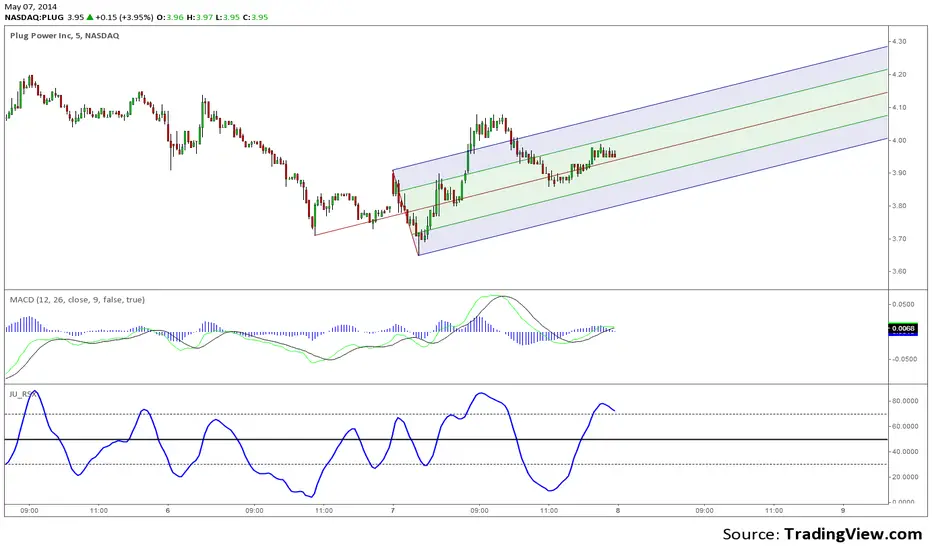Viewport: 932px width, 550px height.
Task: Click the O:3.96 open value
Action: coord(170,17)
